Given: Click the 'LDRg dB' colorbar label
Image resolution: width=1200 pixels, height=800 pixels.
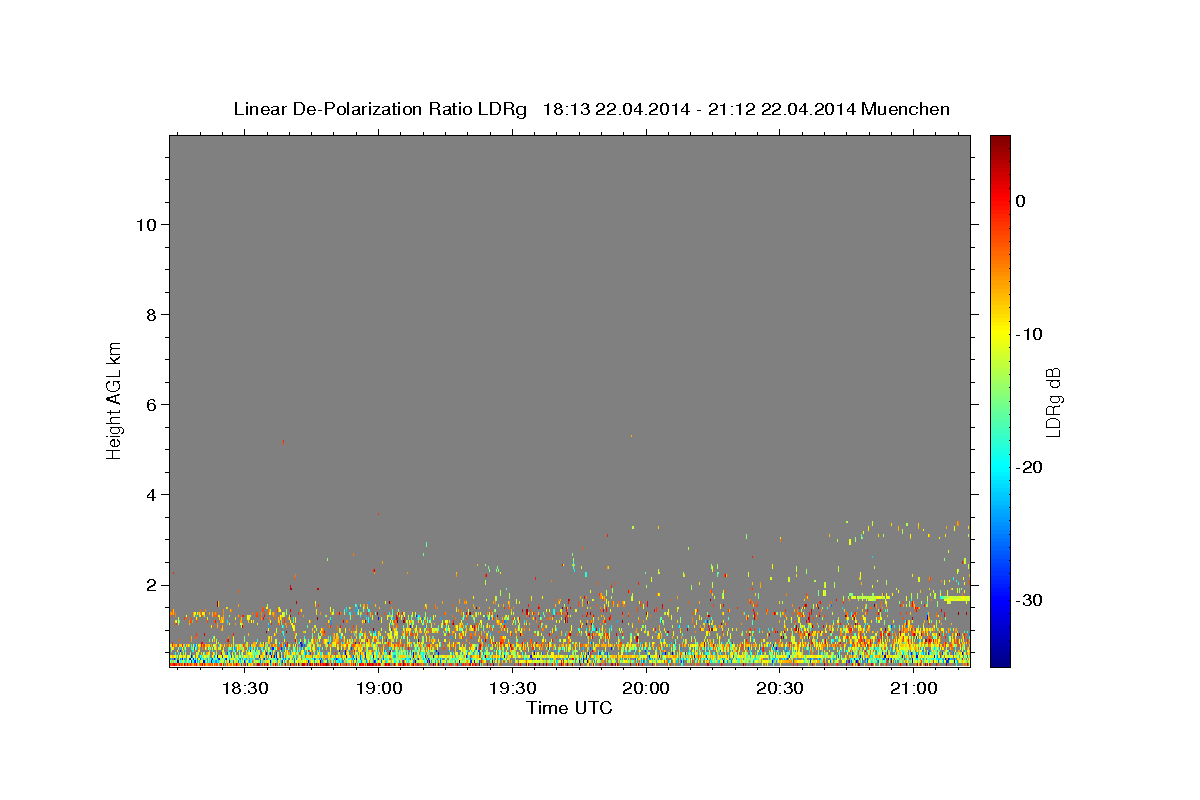Looking at the screenshot, I should point(1052,402).
